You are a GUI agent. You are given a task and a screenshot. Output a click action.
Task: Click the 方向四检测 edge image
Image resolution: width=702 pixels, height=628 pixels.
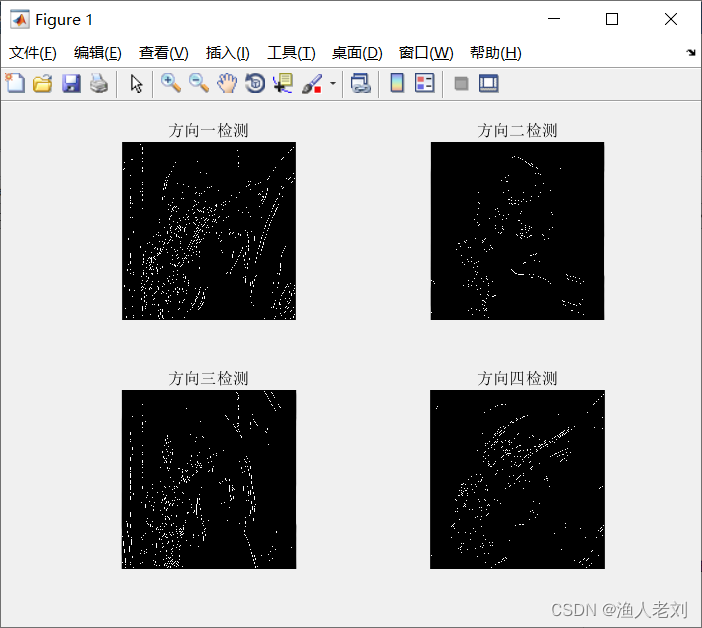[x=517, y=479]
